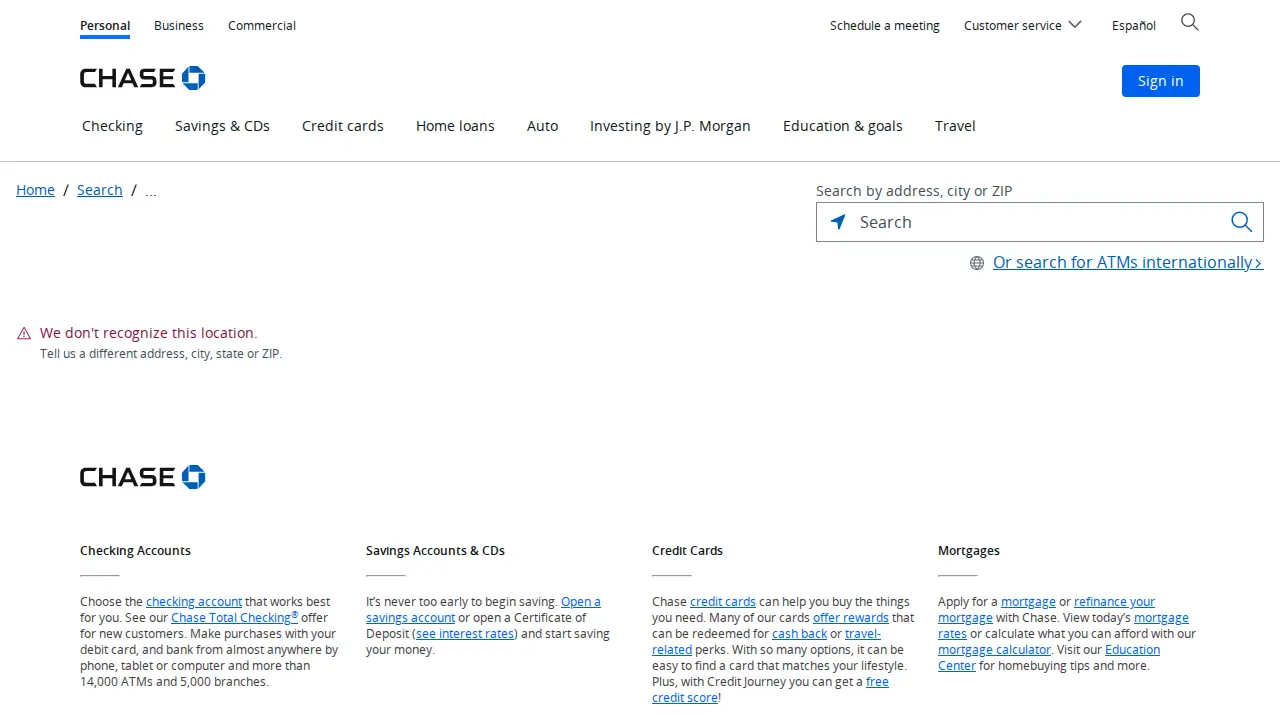Viewport: 1280px width, 720px height.
Task: Open the Education & goals menu
Action: pyautogui.click(x=843, y=126)
